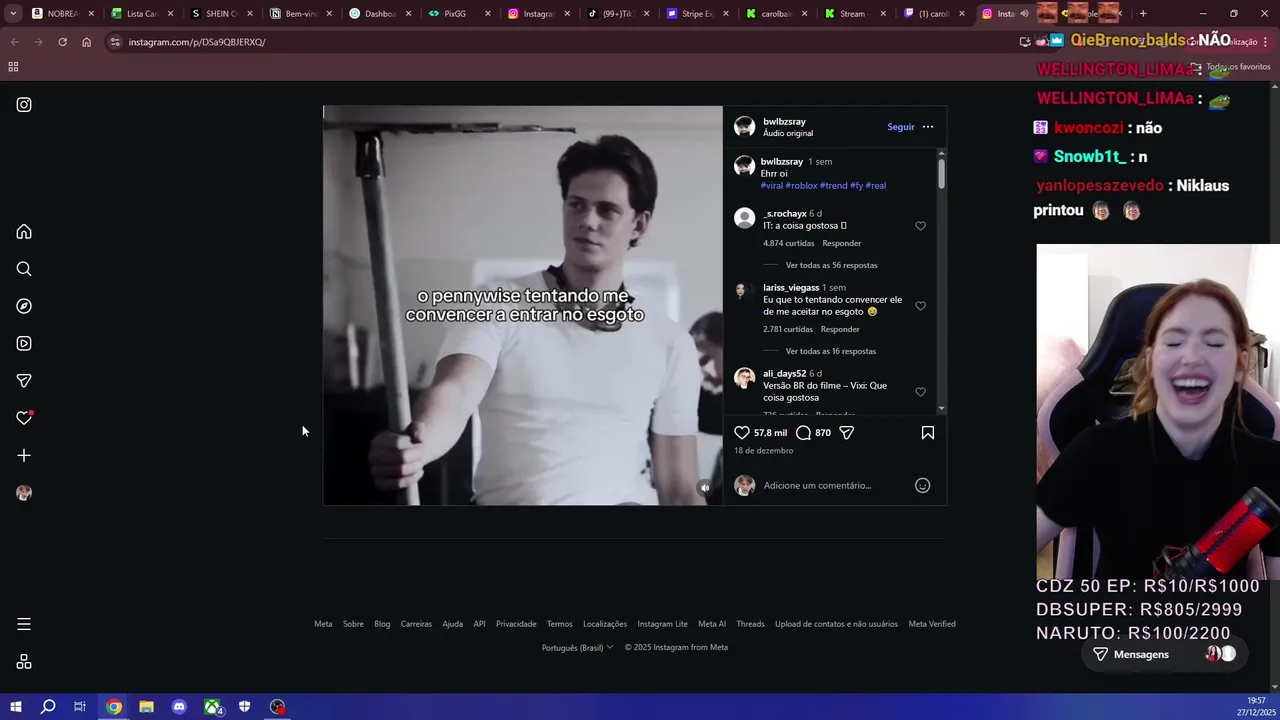This screenshot has width=1280, height=720.
Task: View 4.874 curtidas on comment
Action: [x=788, y=243]
